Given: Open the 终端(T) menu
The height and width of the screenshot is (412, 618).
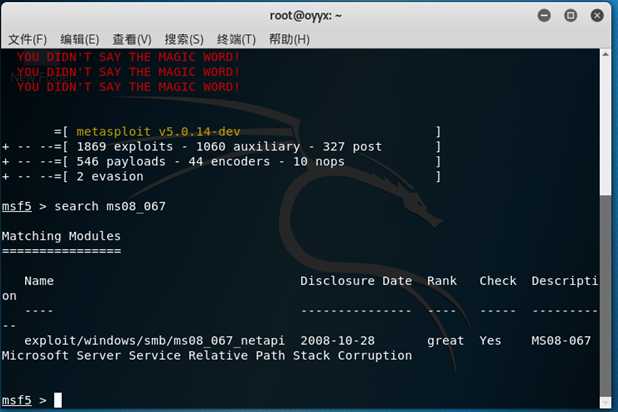Looking at the screenshot, I should point(236,39).
